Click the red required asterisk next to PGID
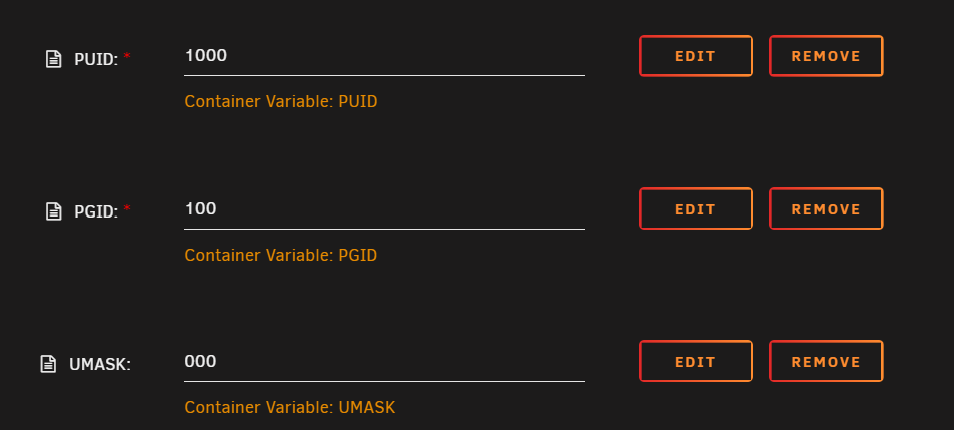 click(x=127, y=209)
